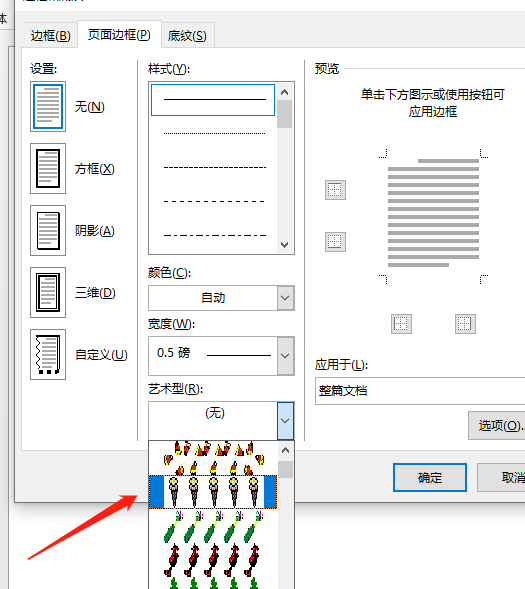Toggle the bottom border button in preview

tap(335, 242)
